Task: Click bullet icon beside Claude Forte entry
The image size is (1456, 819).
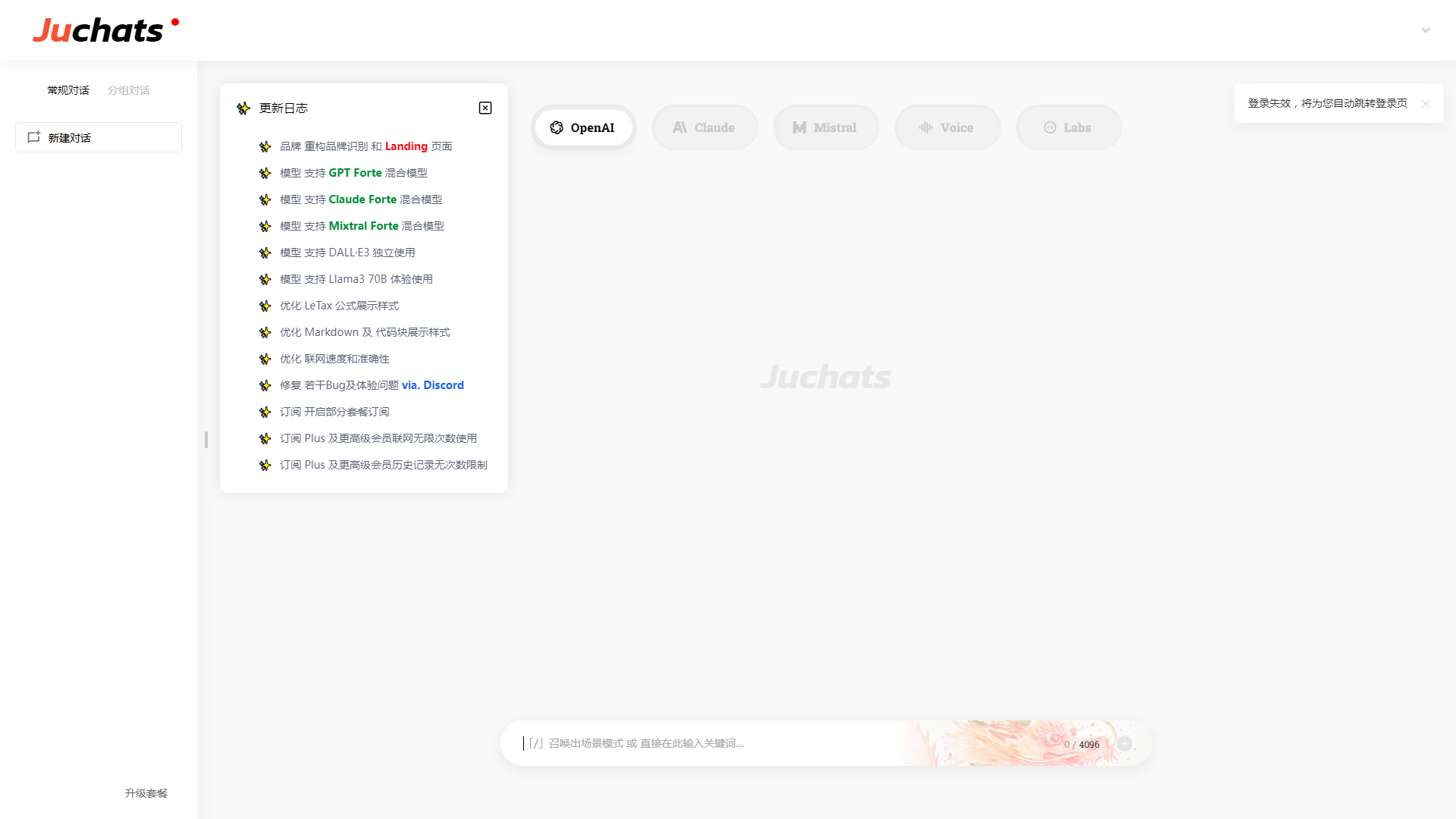Action: coord(265,200)
